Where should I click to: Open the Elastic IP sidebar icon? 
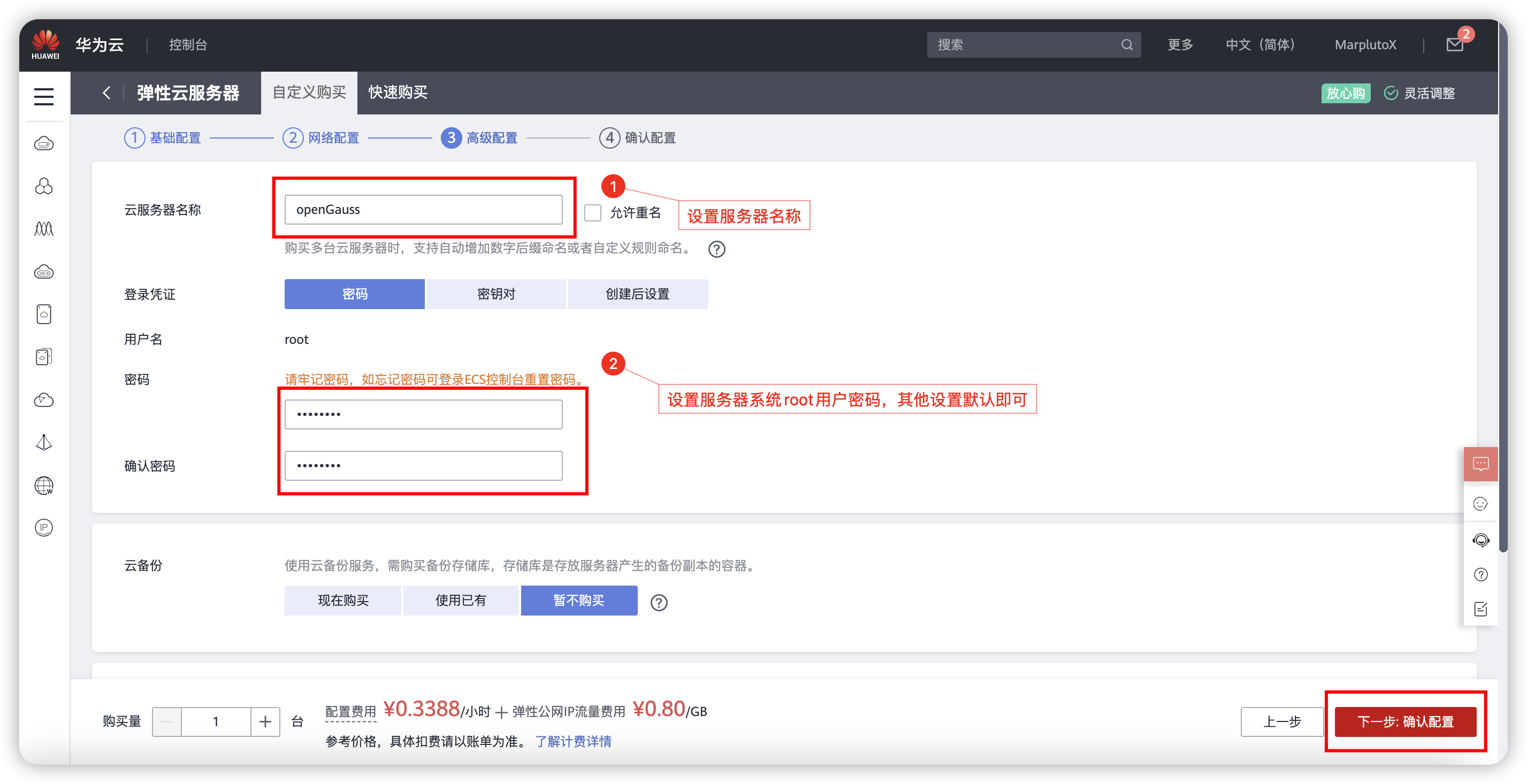point(44,527)
